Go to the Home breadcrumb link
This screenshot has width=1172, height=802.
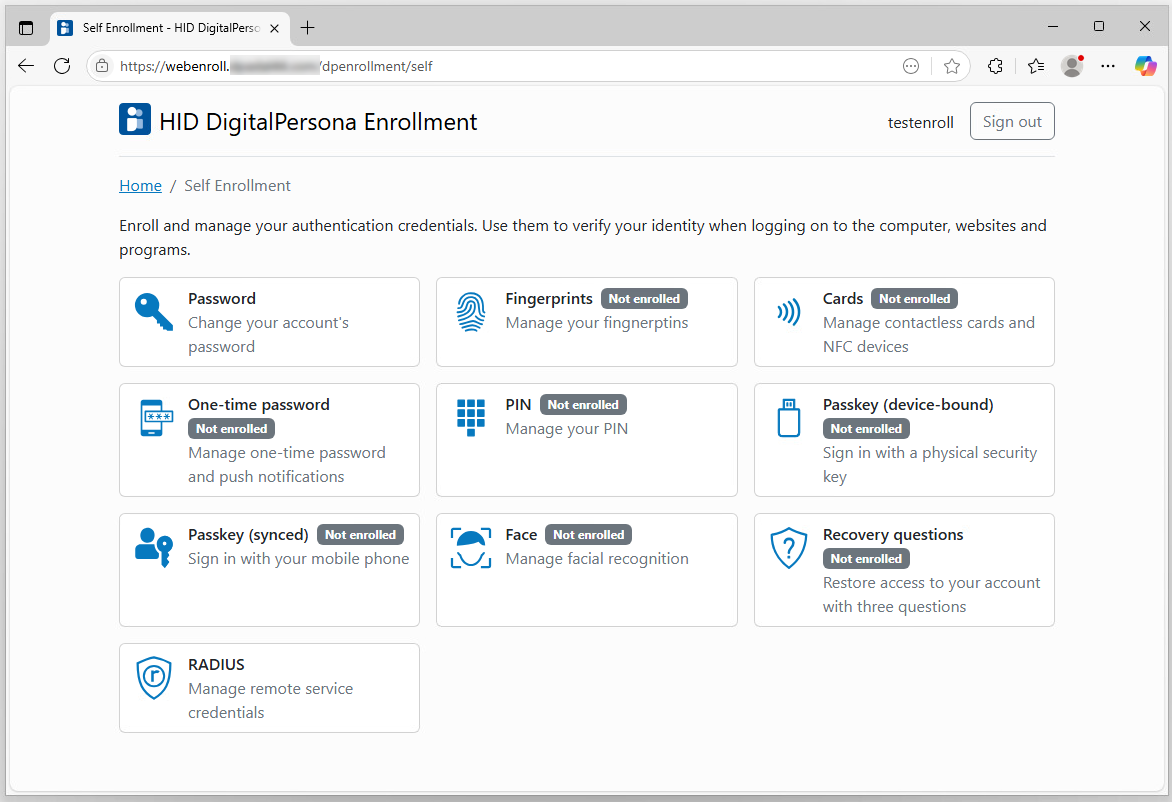click(140, 186)
